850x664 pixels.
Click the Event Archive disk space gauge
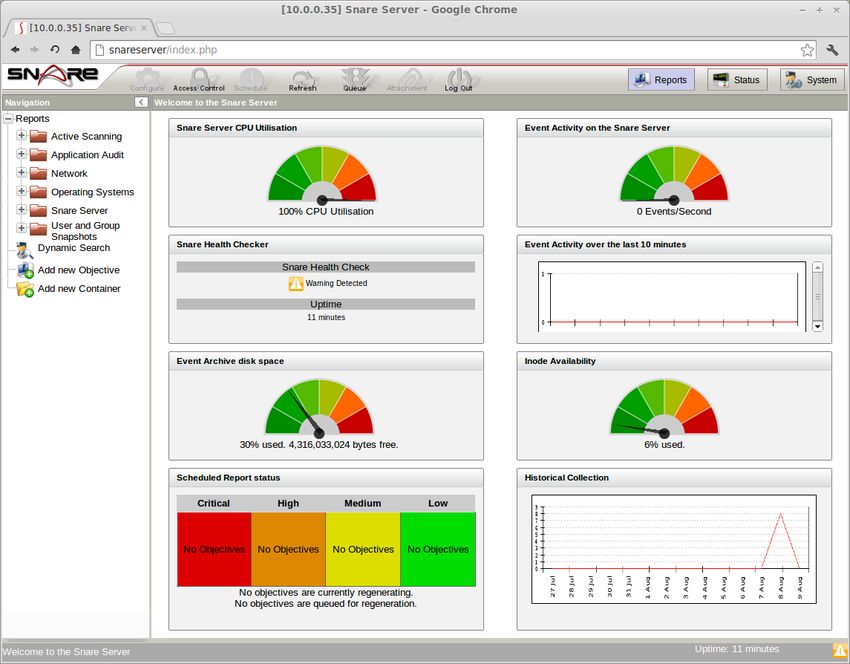pyautogui.click(x=319, y=408)
